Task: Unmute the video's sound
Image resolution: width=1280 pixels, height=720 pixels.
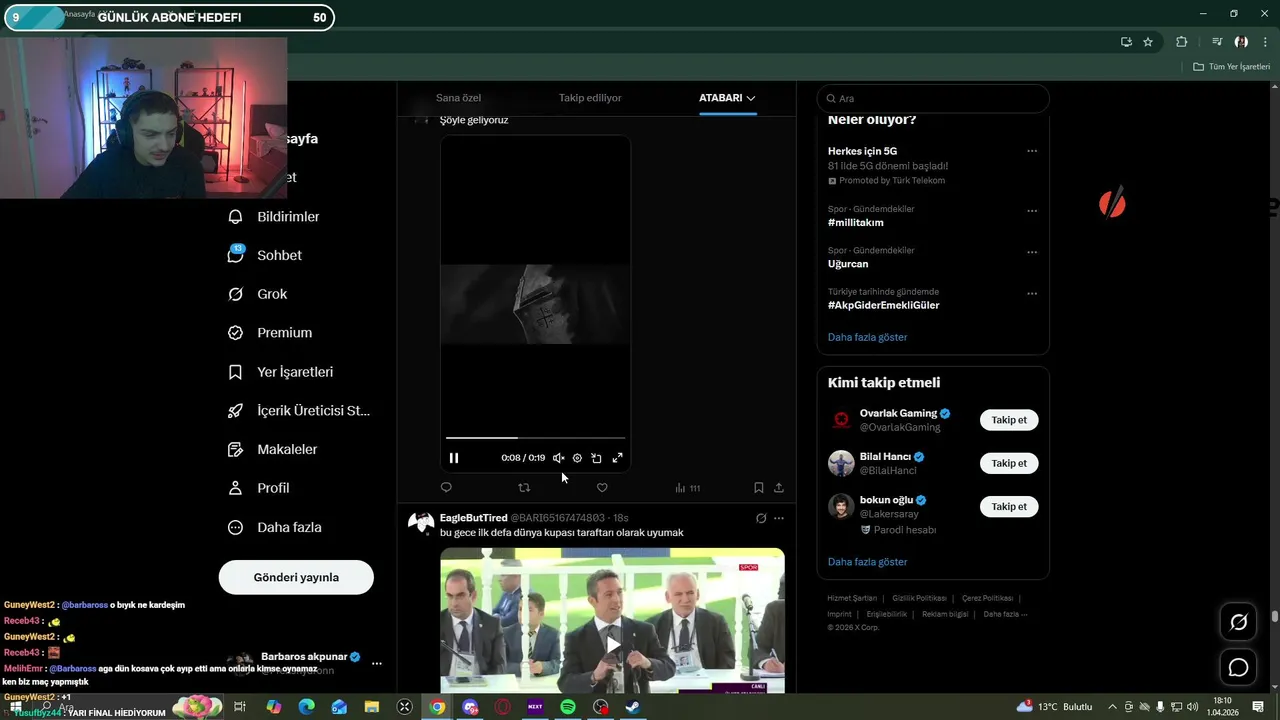Action: coord(559,458)
